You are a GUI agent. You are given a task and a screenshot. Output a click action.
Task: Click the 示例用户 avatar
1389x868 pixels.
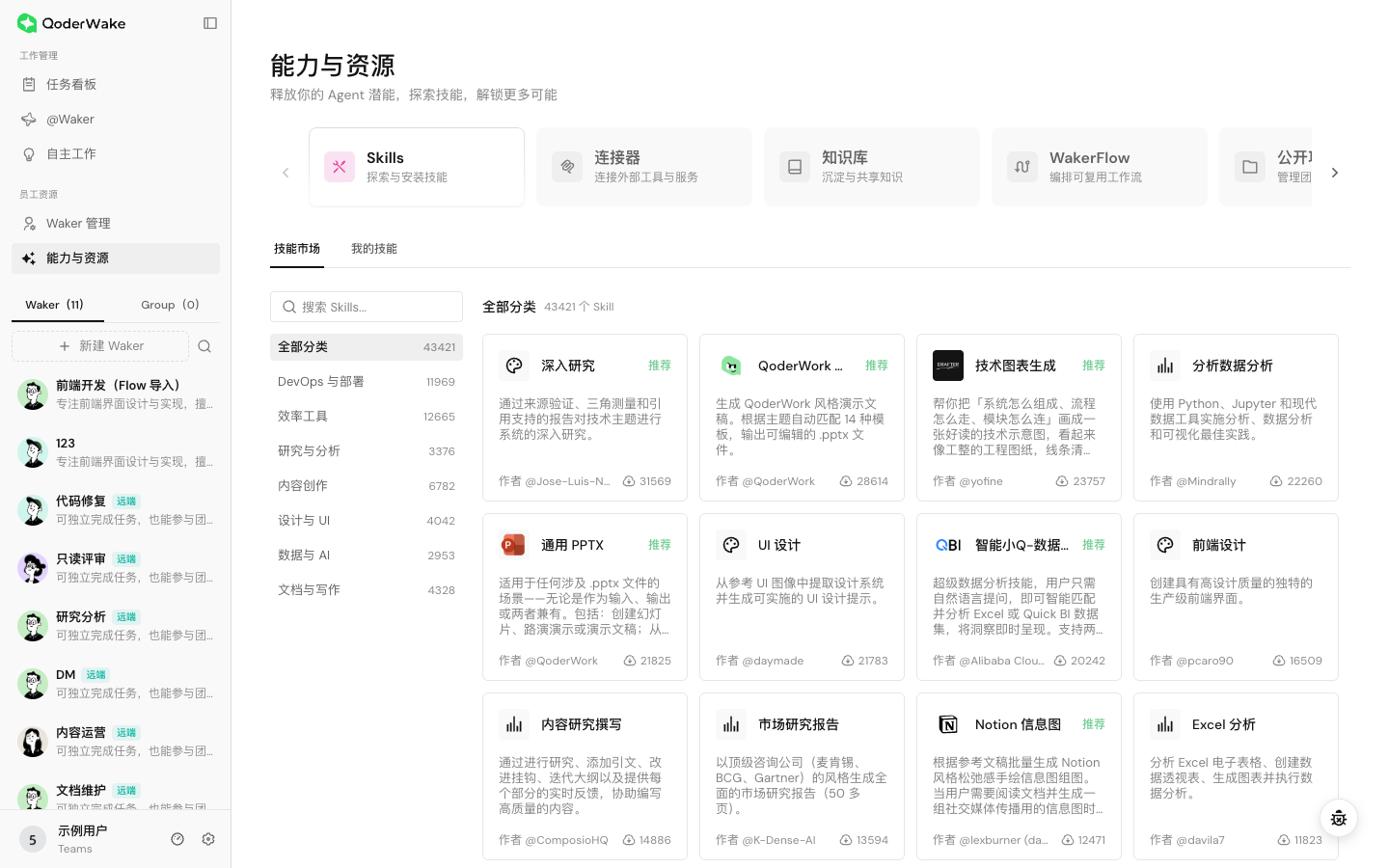tap(33, 840)
